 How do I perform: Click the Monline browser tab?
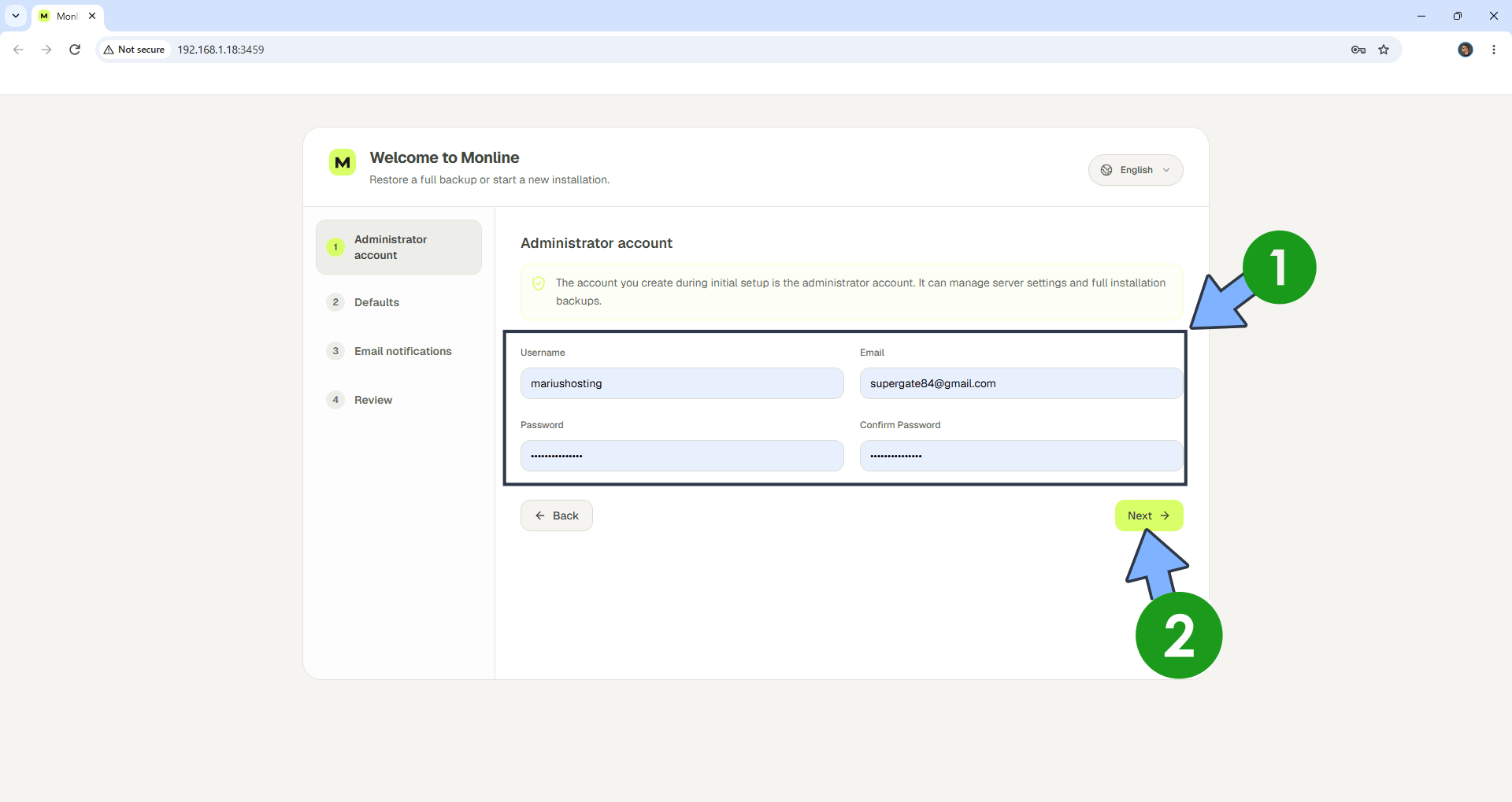click(x=68, y=16)
